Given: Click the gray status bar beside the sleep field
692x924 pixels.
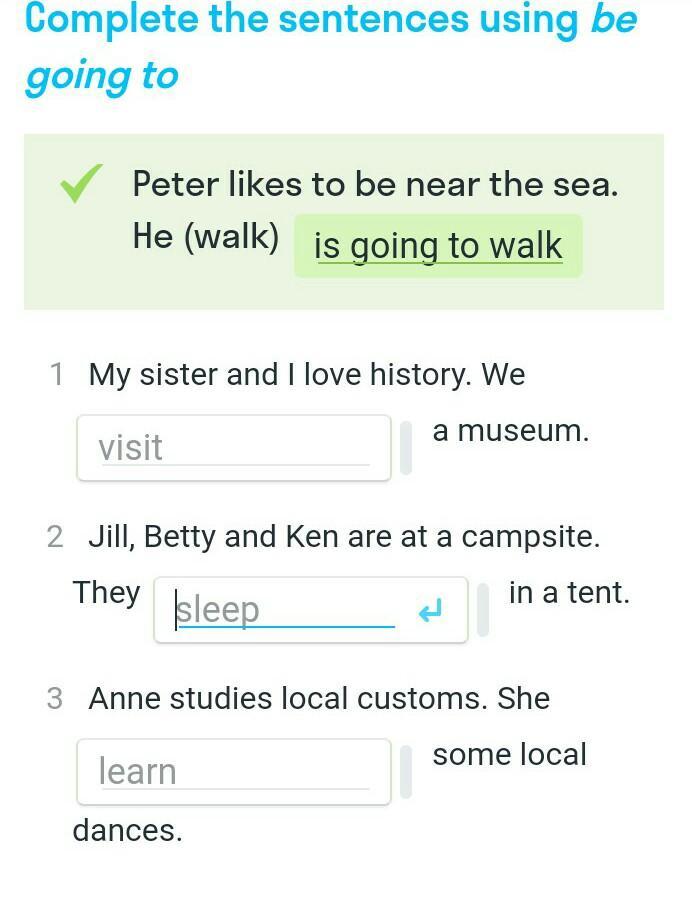Looking at the screenshot, I should click(x=483, y=609).
